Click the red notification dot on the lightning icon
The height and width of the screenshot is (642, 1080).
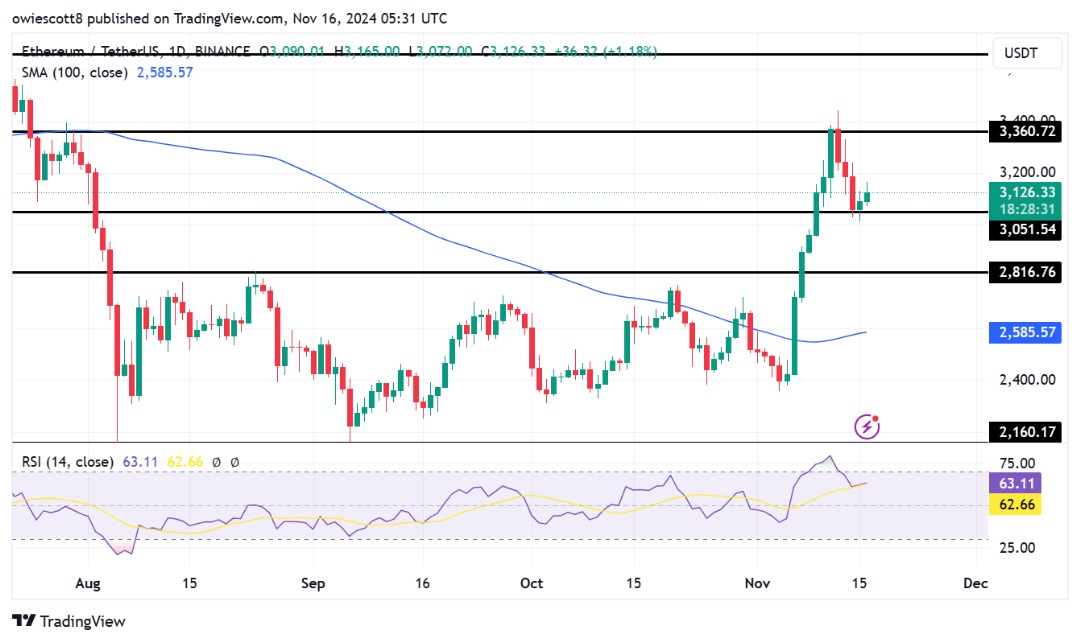(x=874, y=418)
